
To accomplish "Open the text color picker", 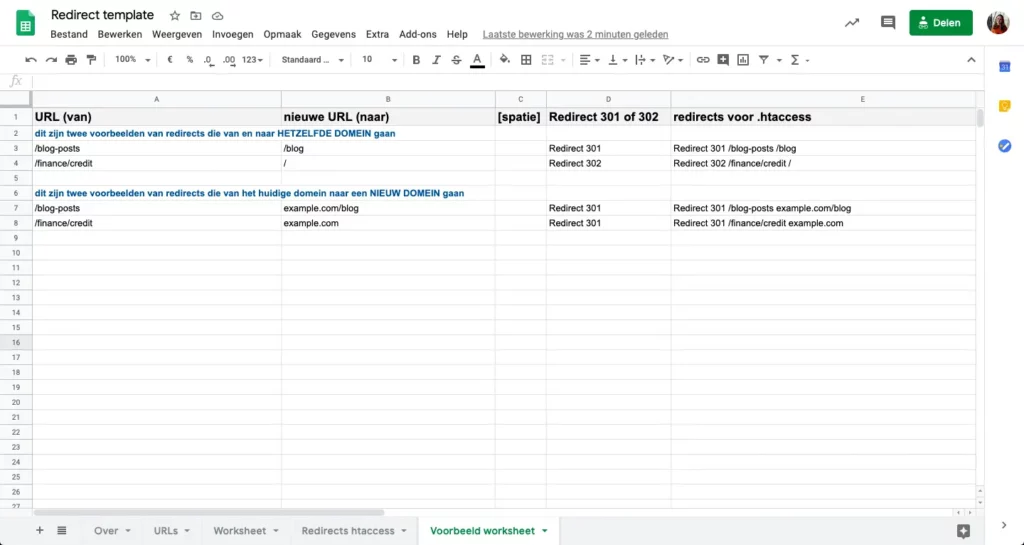I will tap(477, 60).
